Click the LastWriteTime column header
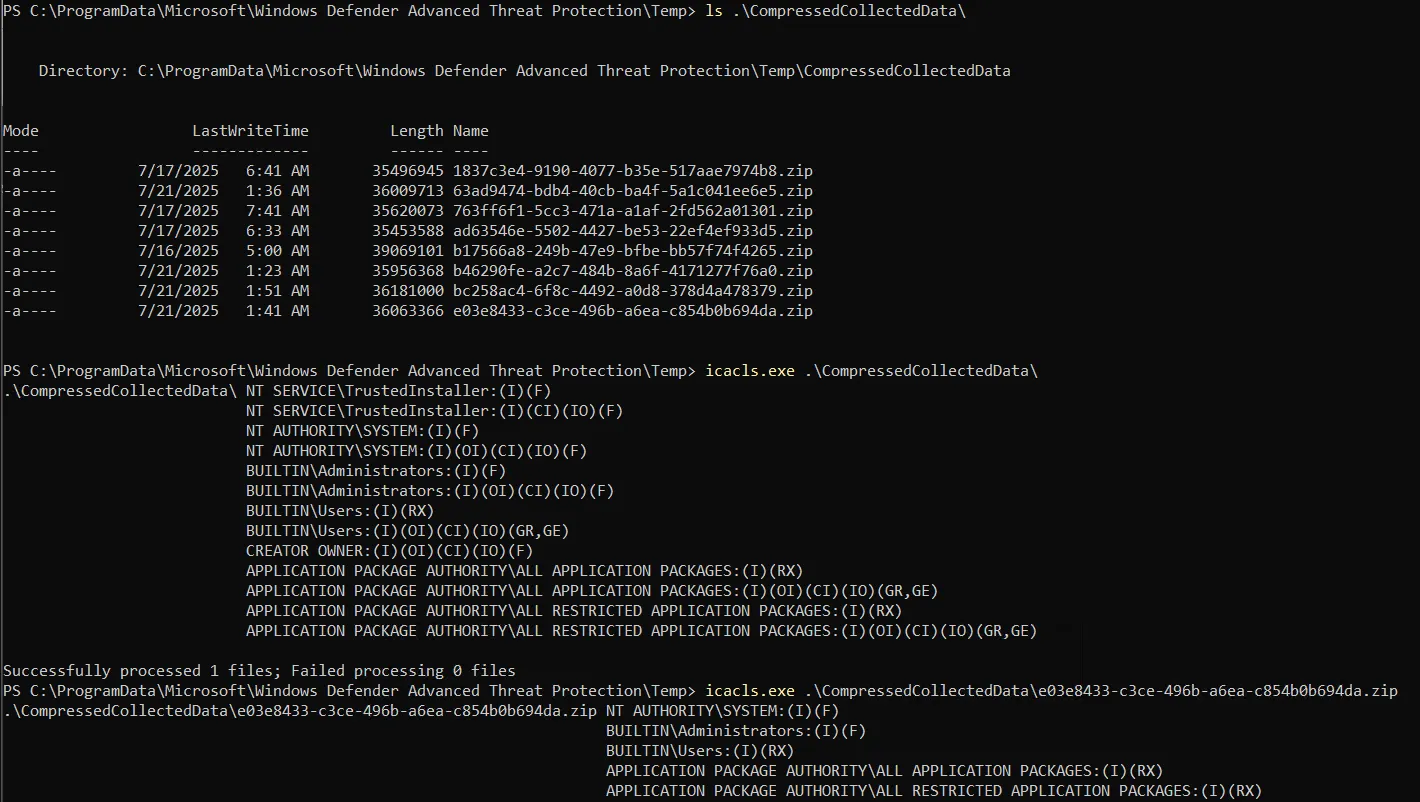The image size is (1420, 802). coord(250,131)
